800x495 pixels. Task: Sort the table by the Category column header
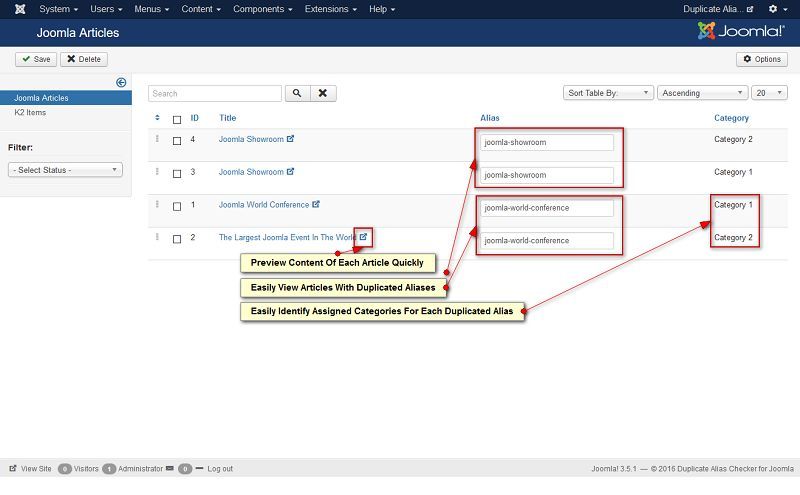point(731,118)
